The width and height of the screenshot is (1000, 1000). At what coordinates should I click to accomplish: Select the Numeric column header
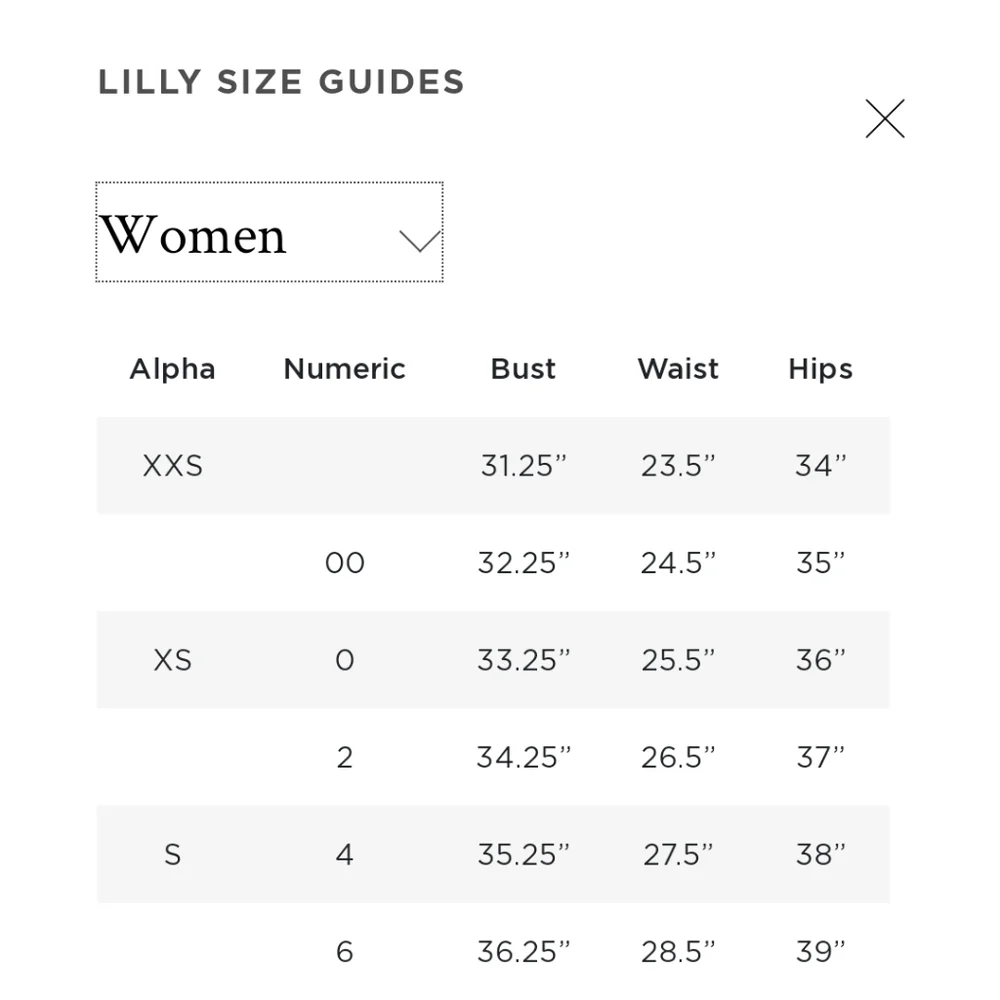coord(344,369)
